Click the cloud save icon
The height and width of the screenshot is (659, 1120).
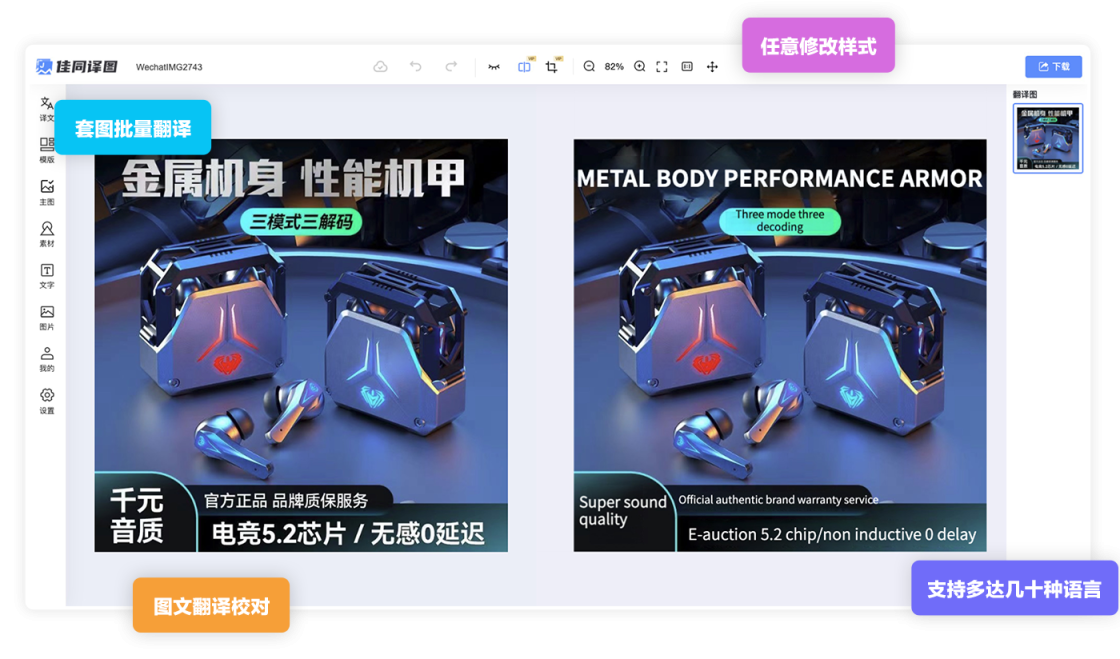[x=380, y=67]
